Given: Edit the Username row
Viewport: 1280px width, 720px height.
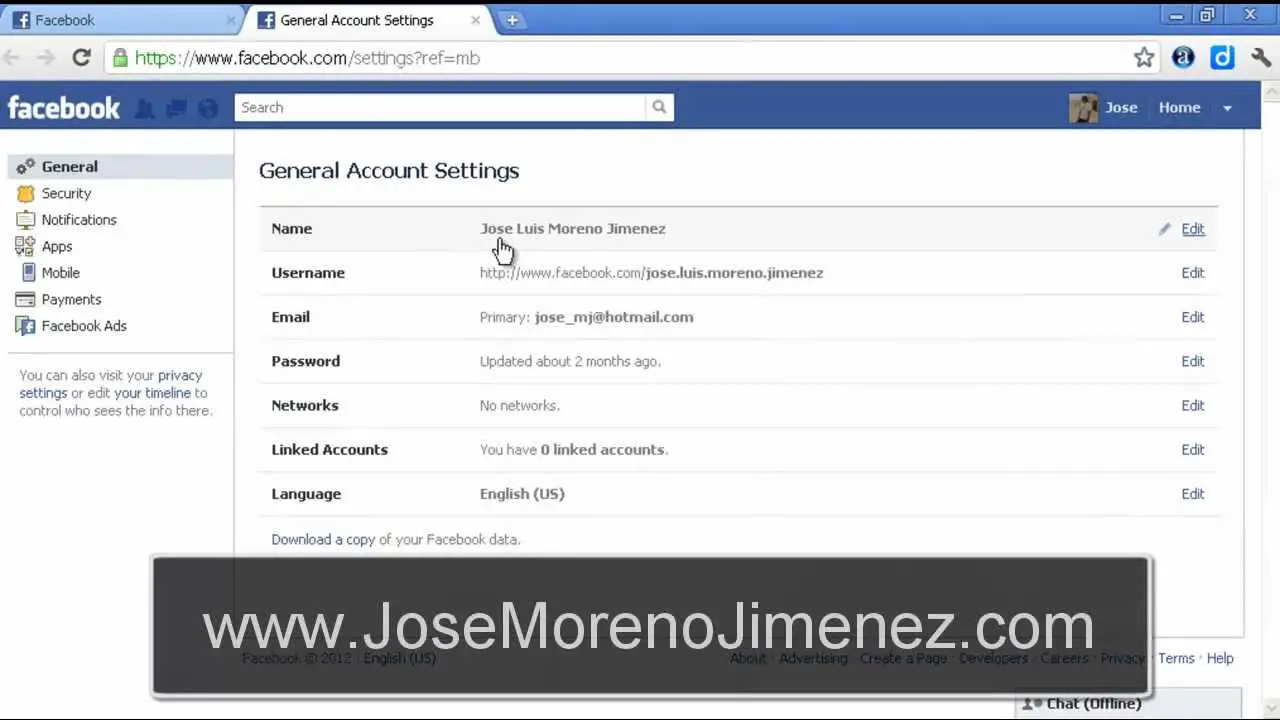Looking at the screenshot, I should coord(1193,273).
